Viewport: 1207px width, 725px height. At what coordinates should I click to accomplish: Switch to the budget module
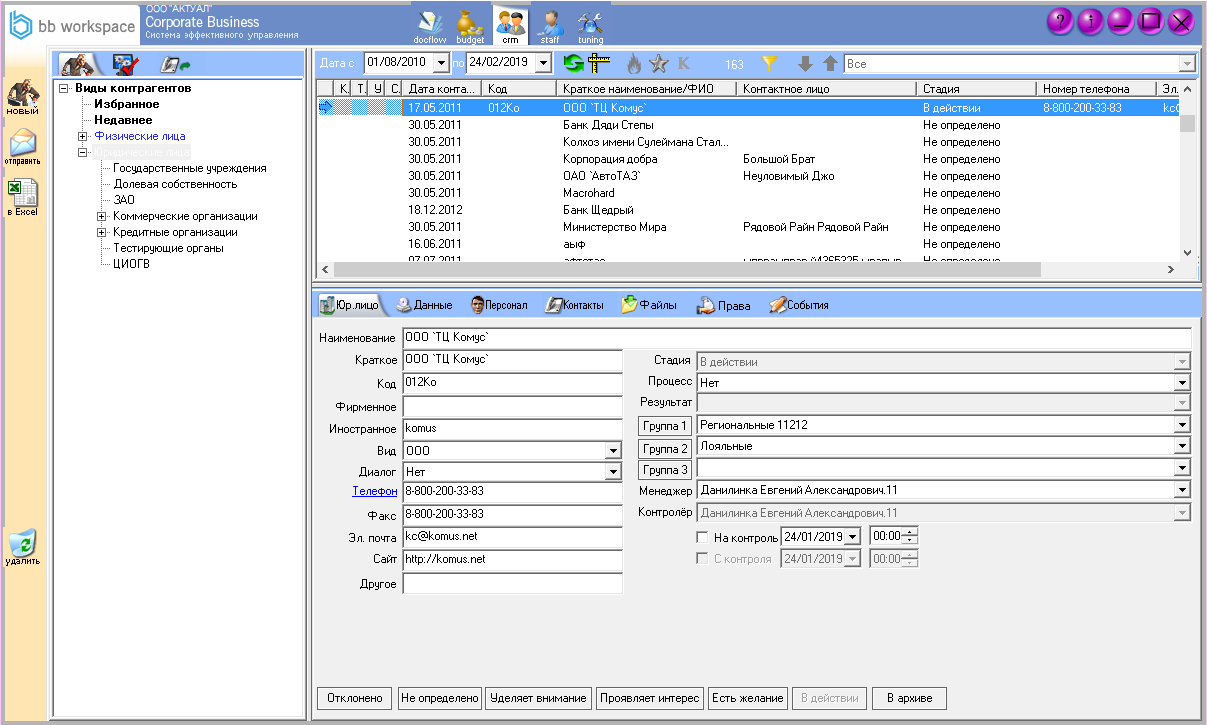(470, 24)
